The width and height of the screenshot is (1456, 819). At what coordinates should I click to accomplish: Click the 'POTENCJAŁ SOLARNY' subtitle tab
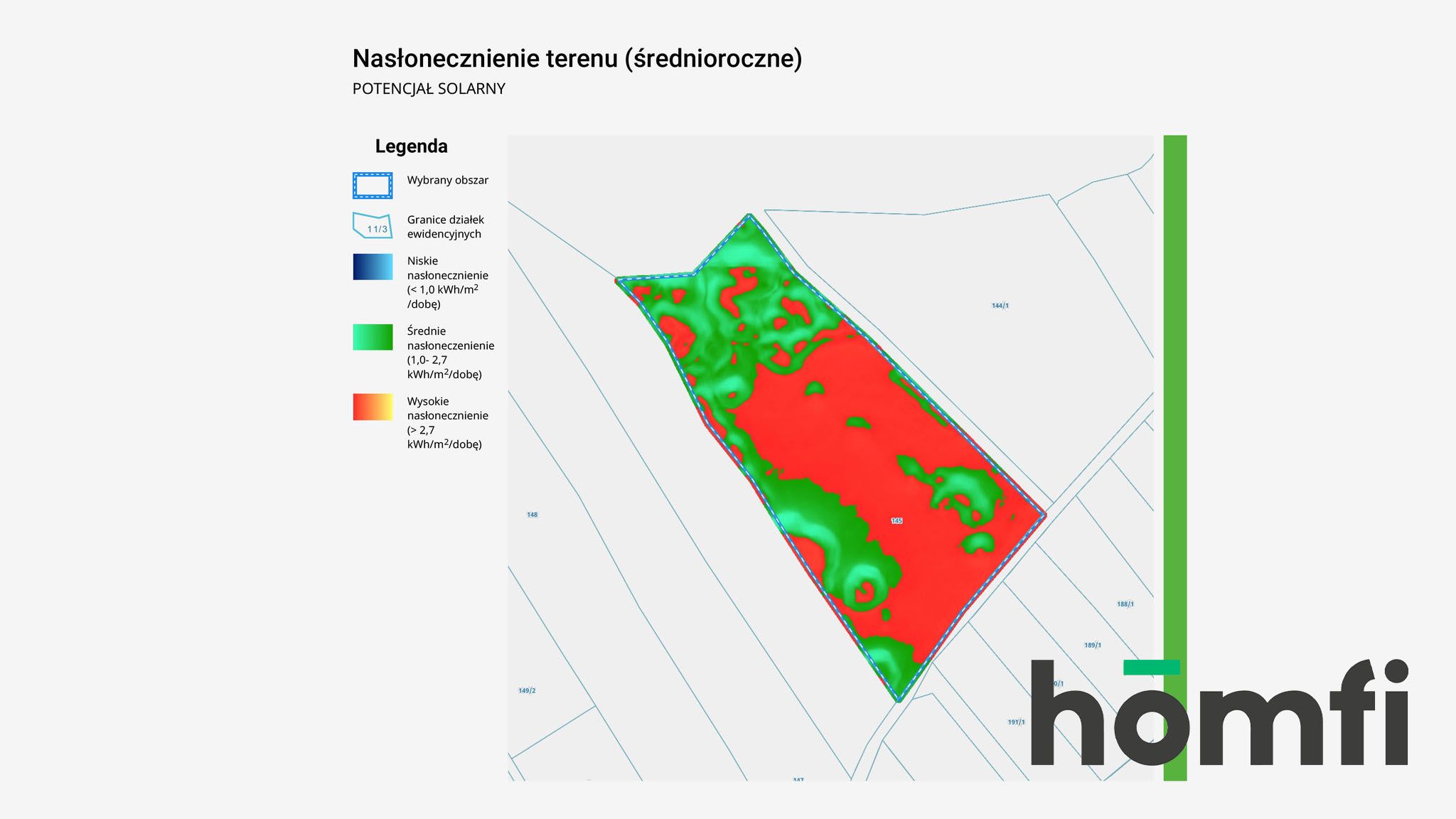[x=429, y=89]
